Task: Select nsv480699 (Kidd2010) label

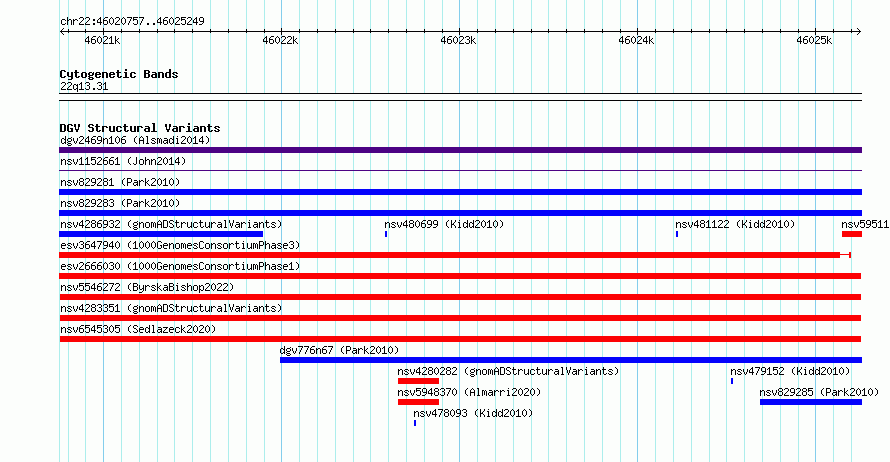Action: (x=444, y=224)
